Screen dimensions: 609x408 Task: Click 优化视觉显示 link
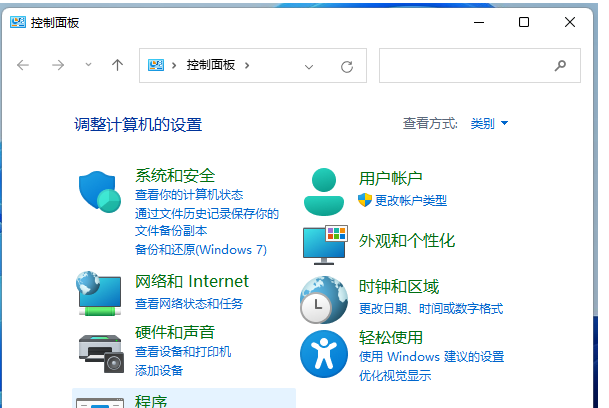pos(395,375)
